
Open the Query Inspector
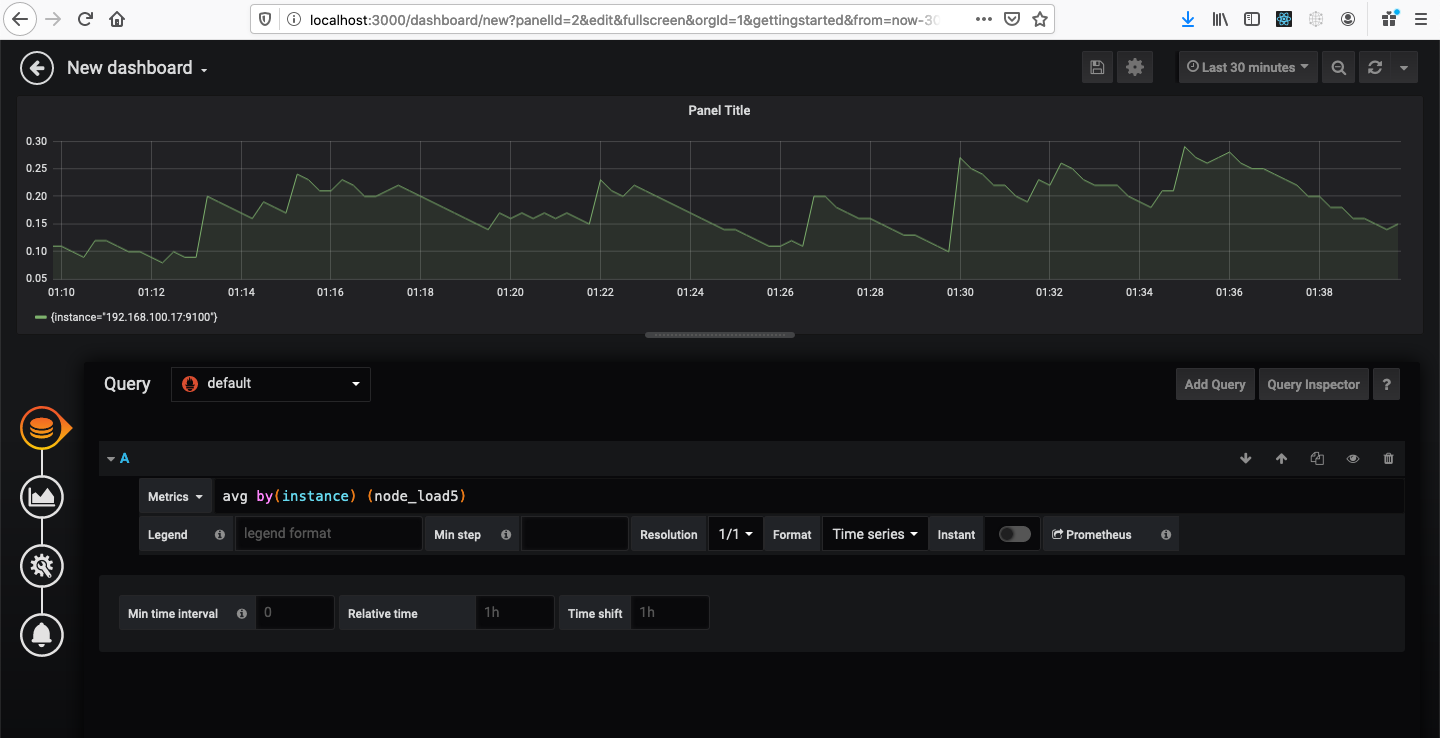click(x=1313, y=384)
